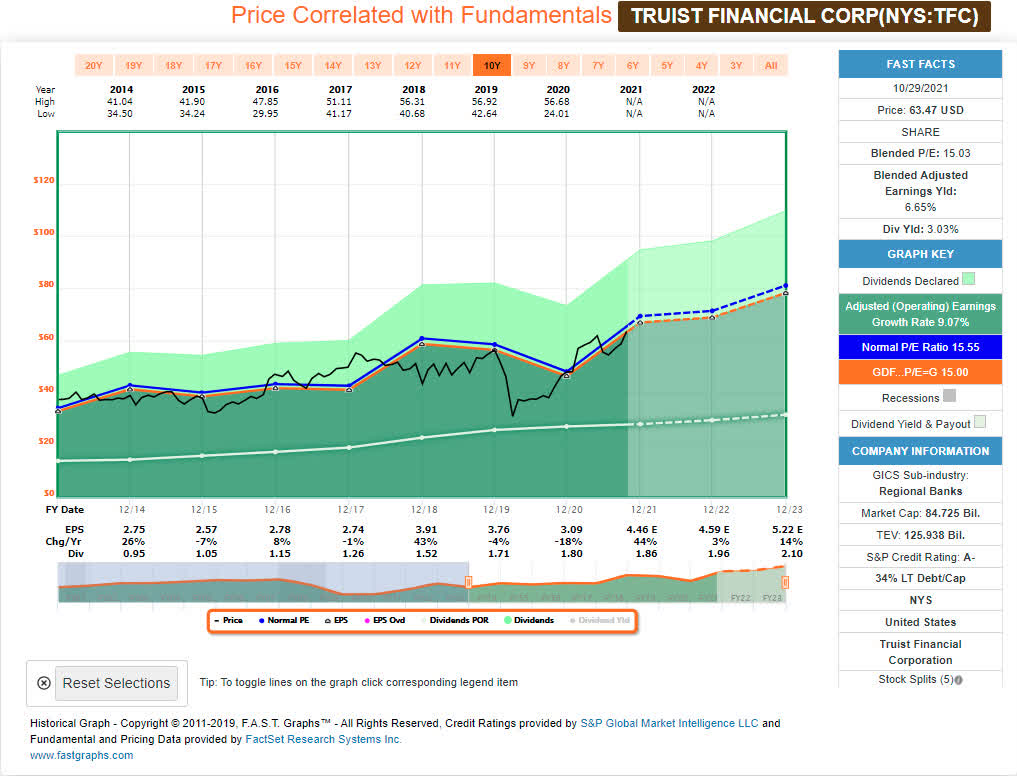The image size is (1017, 776).
Task: Click the Regional Banks sub-industry text
Action: [920, 492]
